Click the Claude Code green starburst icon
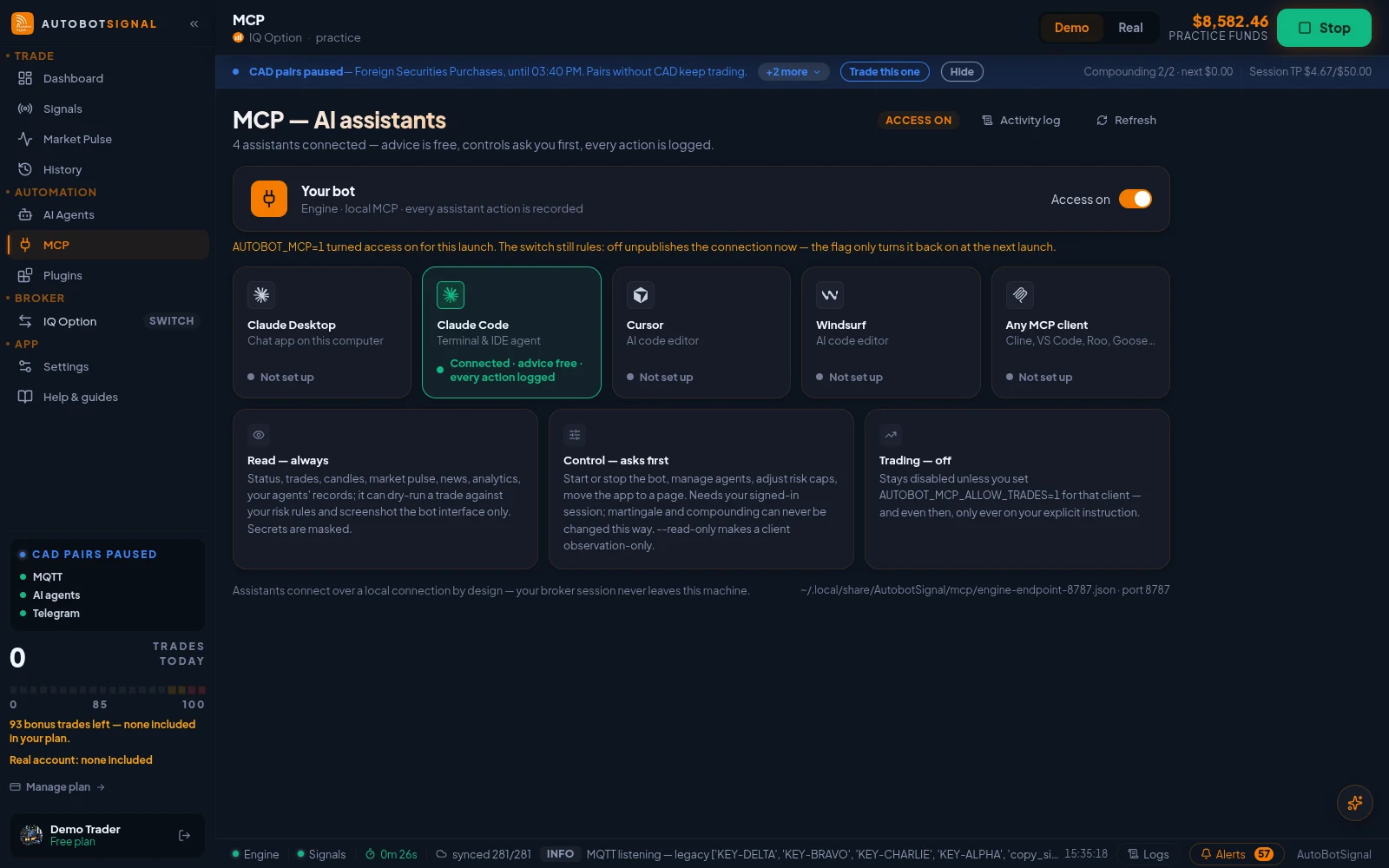 (x=451, y=295)
